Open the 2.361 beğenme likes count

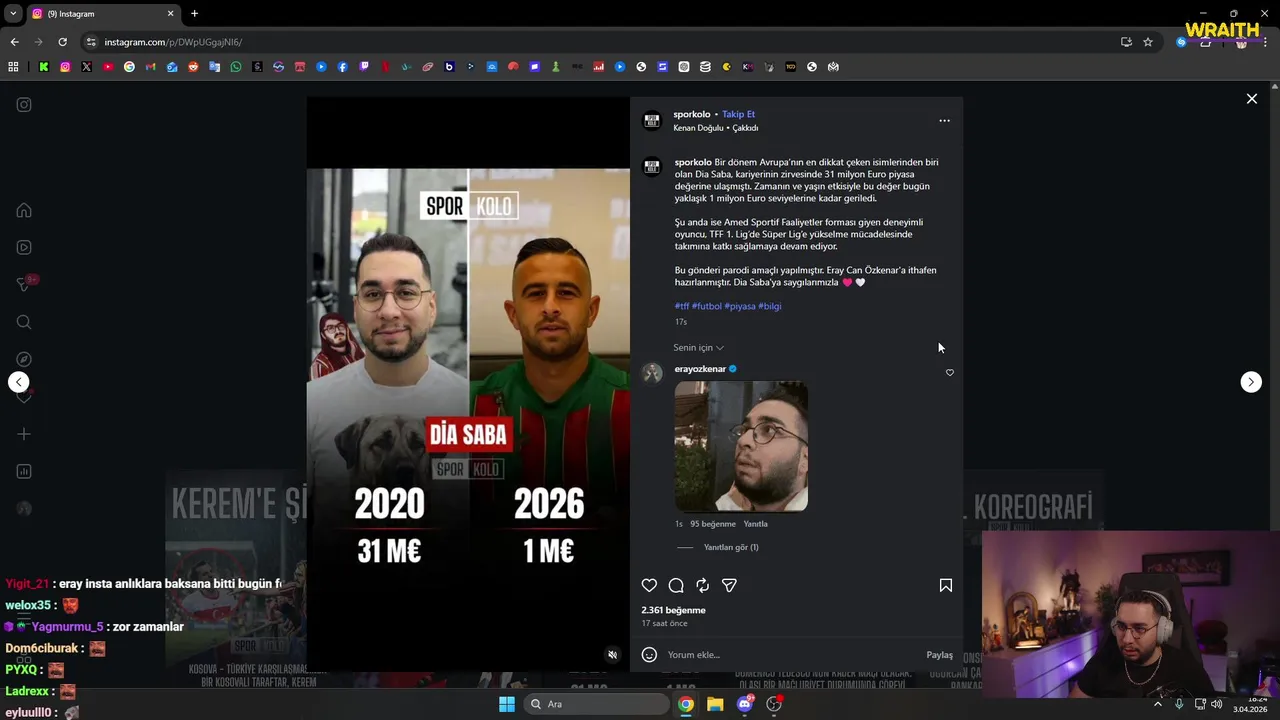(x=673, y=610)
